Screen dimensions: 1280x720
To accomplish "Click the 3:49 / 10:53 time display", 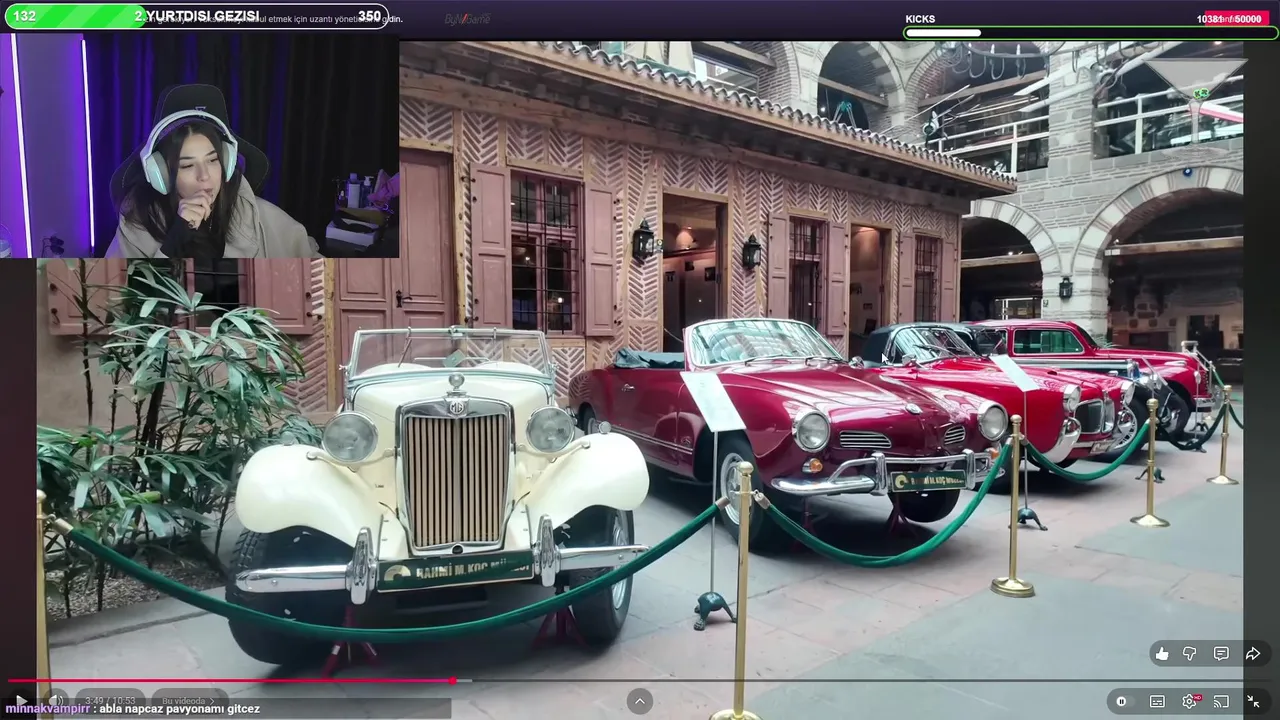I will tap(110, 700).
